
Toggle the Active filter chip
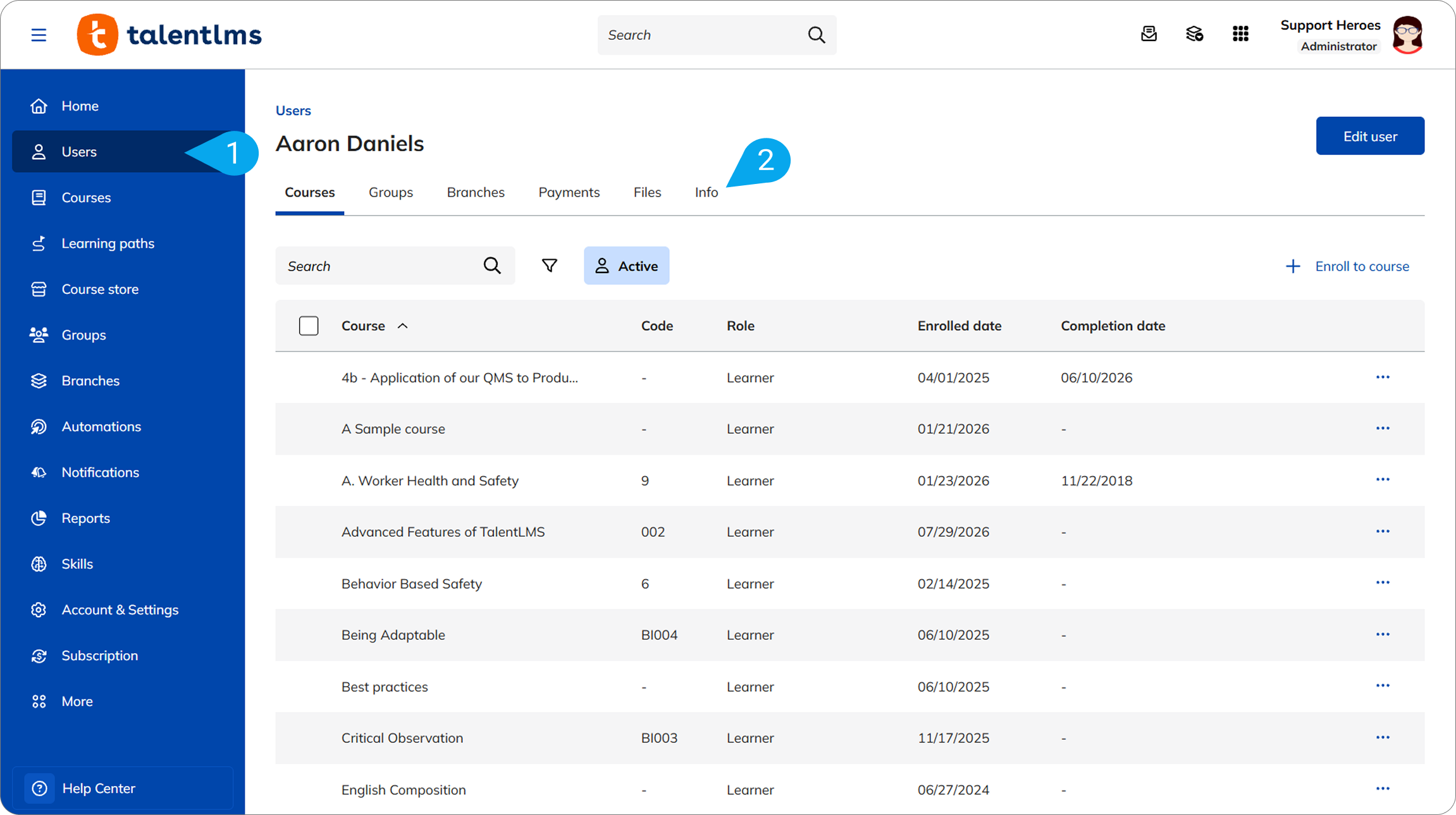[x=626, y=266]
